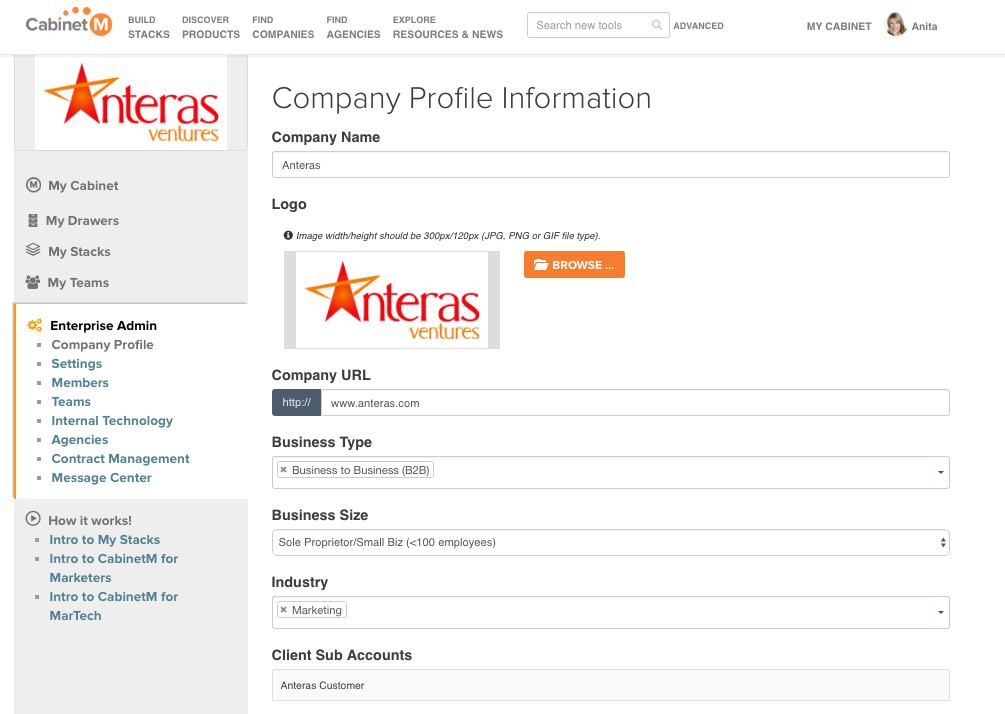Open Intro to CabinetM for Marketers
The width and height of the screenshot is (1005, 714).
[113, 568]
